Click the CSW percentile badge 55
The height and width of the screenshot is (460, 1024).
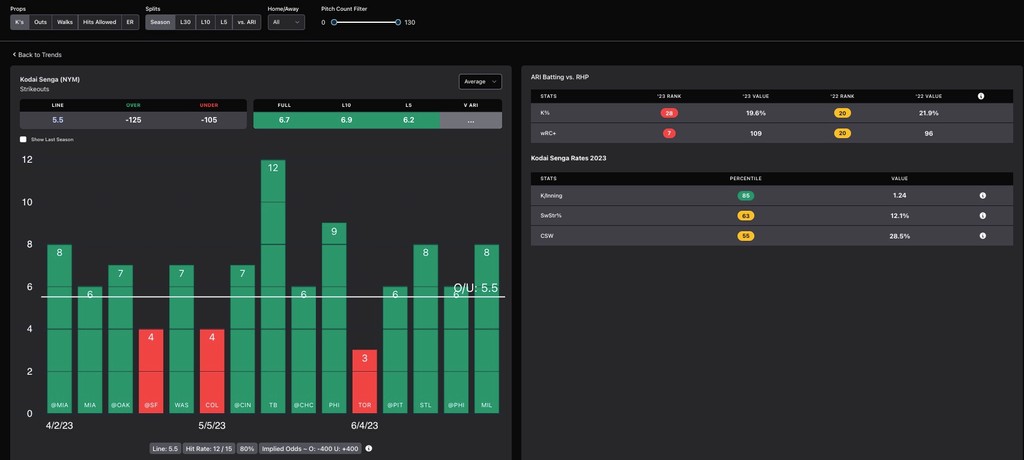coord(745,236)
